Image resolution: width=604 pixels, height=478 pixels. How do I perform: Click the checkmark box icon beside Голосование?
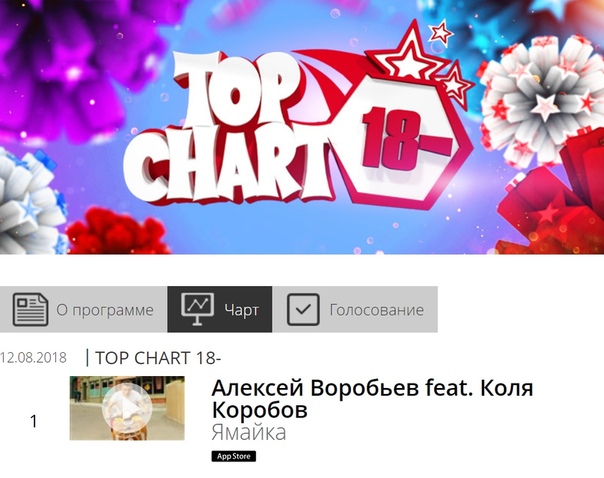tap(303, 309)
